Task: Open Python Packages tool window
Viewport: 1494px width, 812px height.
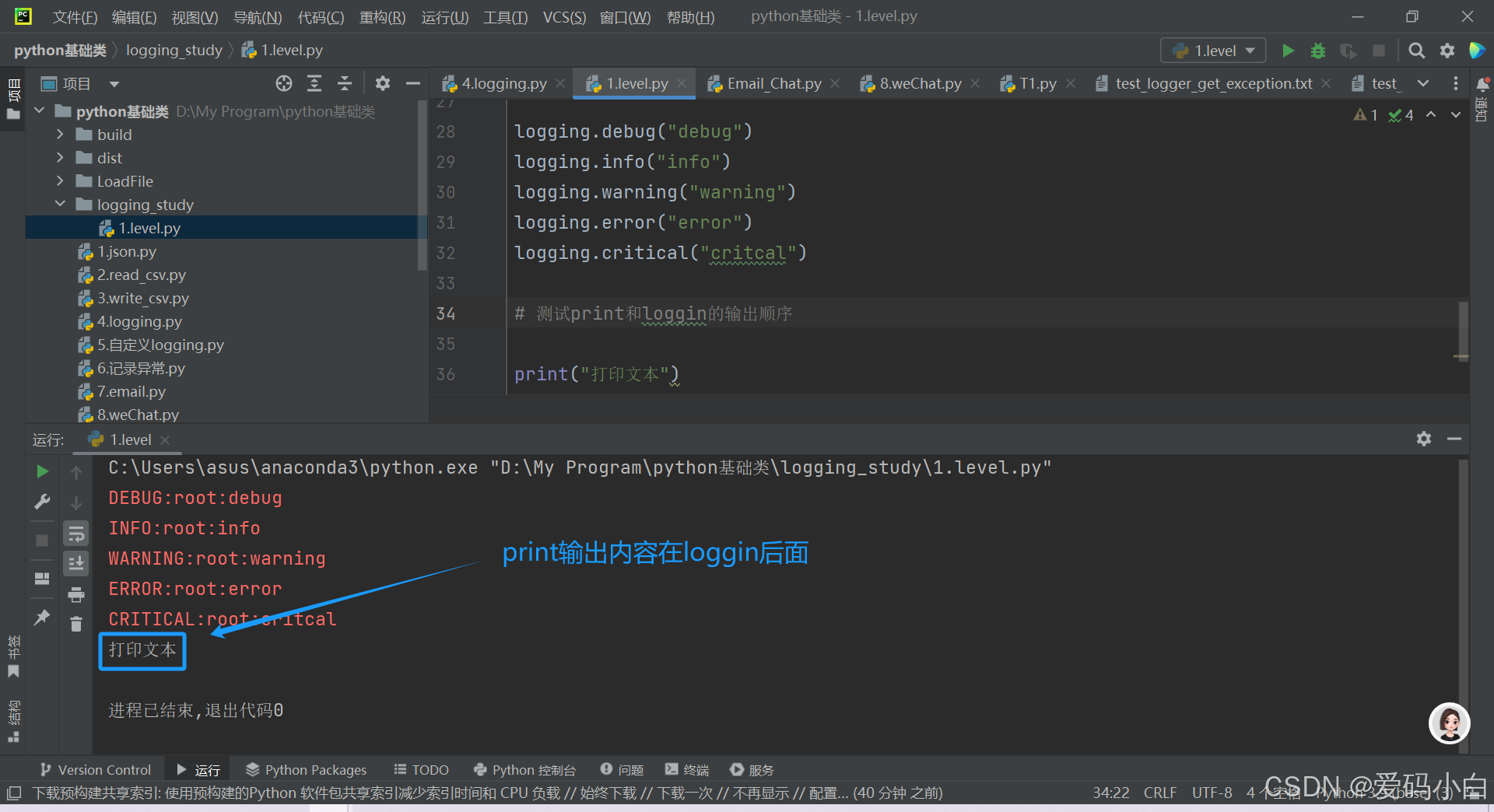Action: [306, 769]
